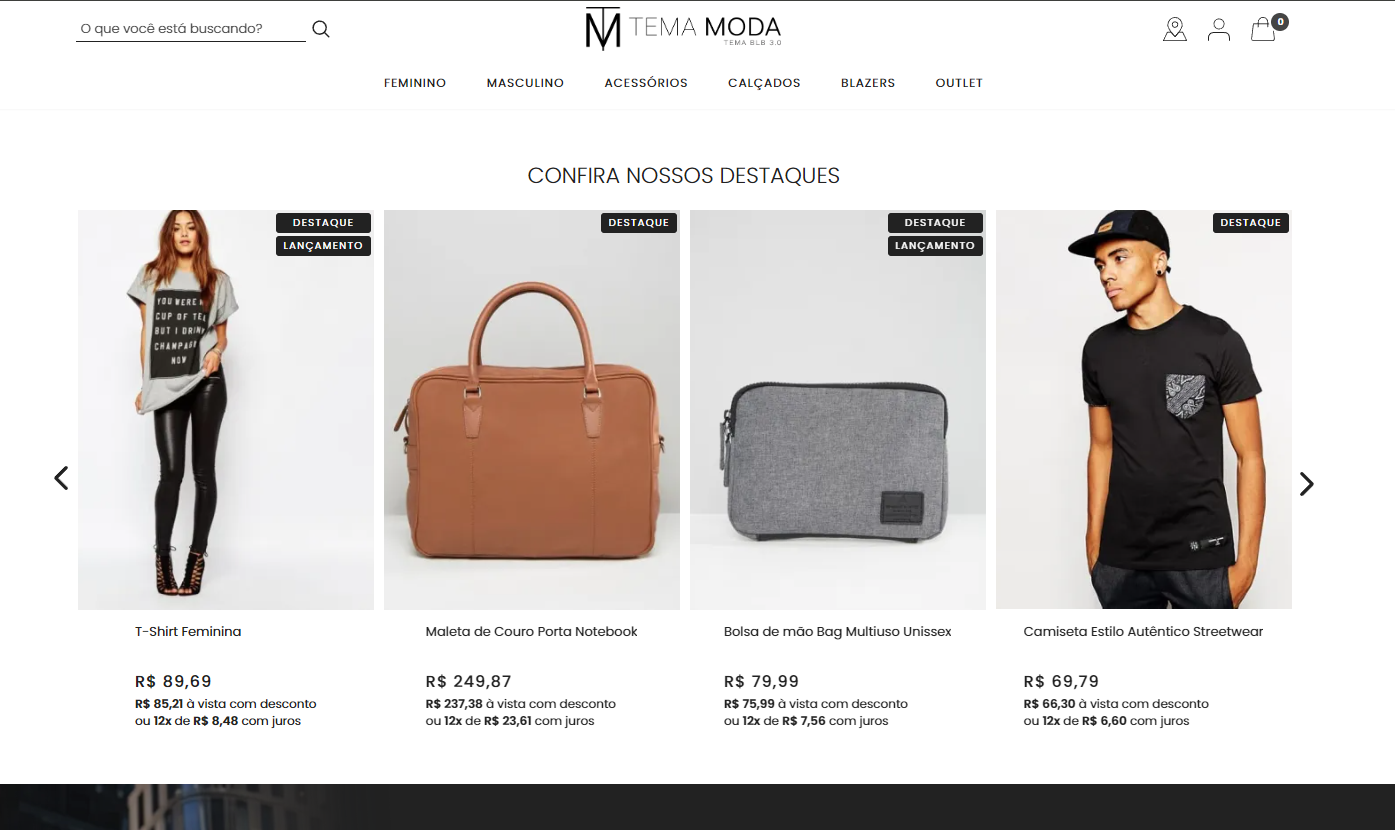Image resolution: width=1395 pixels, height=830 pixels.
Task: Open T-Shirt Feminina product link
Action: 188,631
